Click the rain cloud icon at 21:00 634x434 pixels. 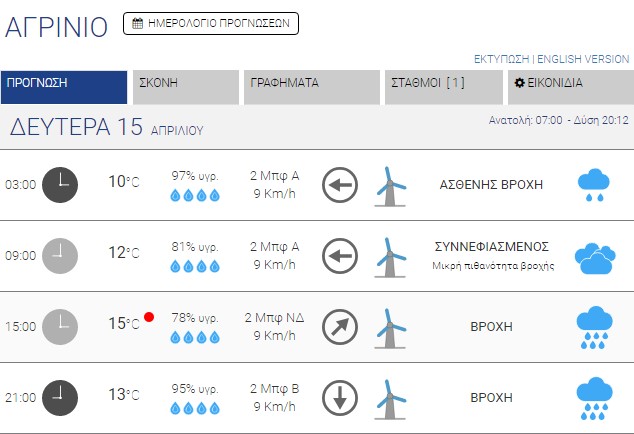[x=594, y=398]
